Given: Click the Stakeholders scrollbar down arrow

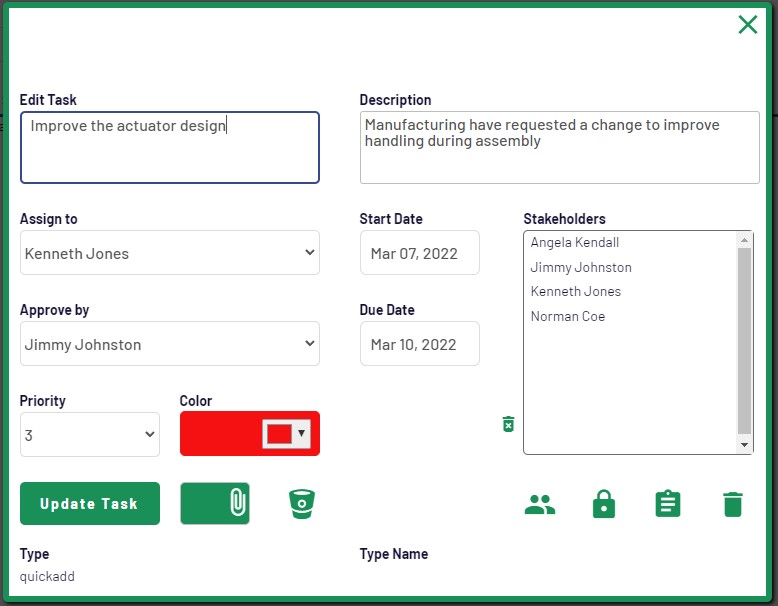Looking at the screenshot, I should click(744, 445).
